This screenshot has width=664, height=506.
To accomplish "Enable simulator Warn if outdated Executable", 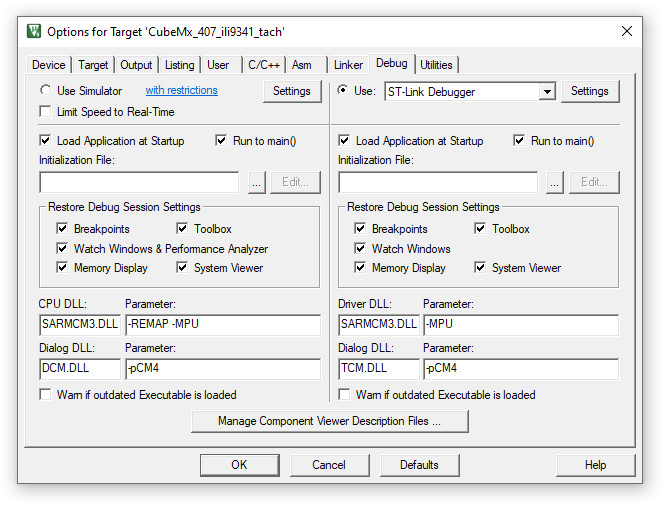I will point(45,395).
